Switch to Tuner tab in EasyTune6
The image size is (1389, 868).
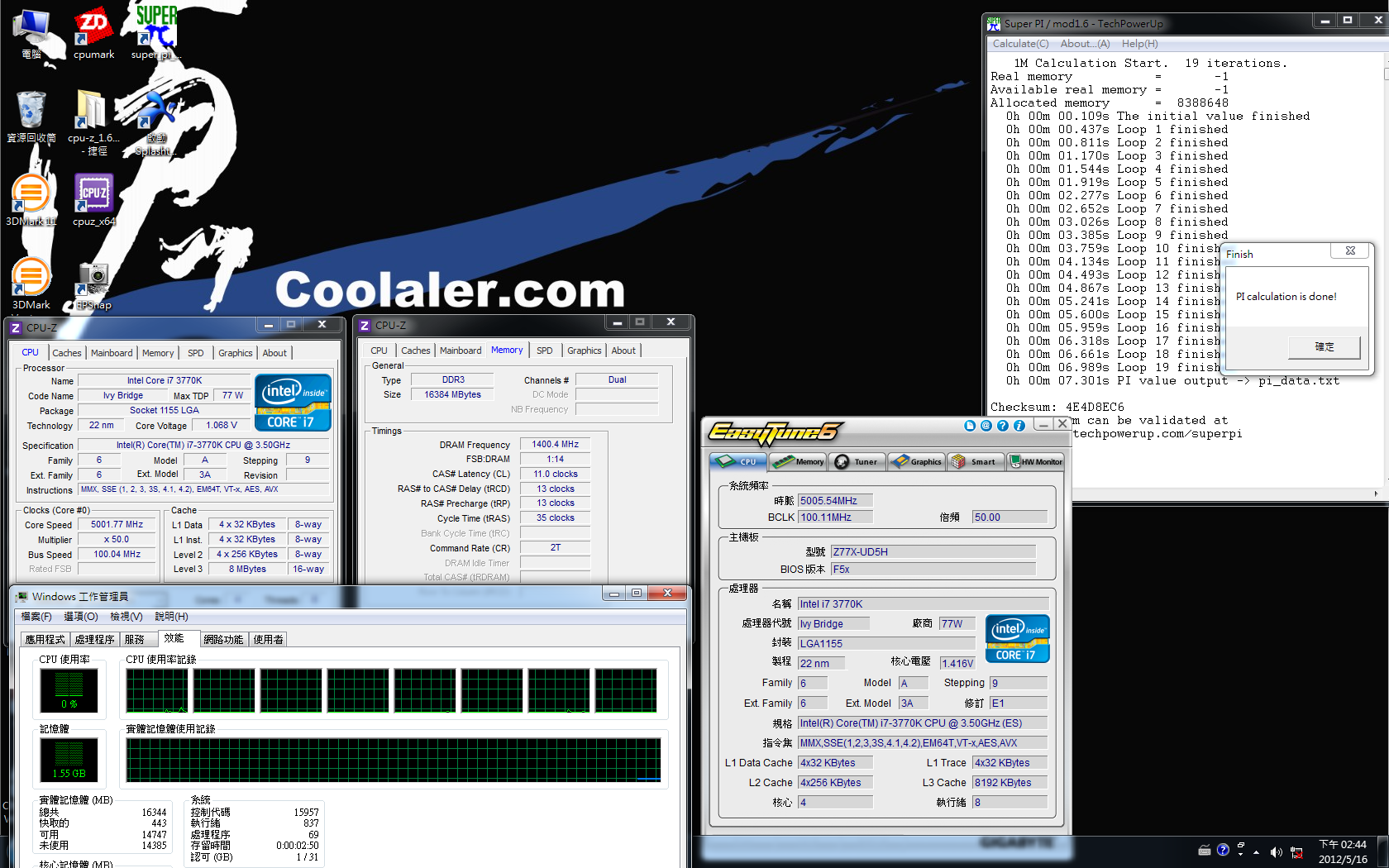857,461
